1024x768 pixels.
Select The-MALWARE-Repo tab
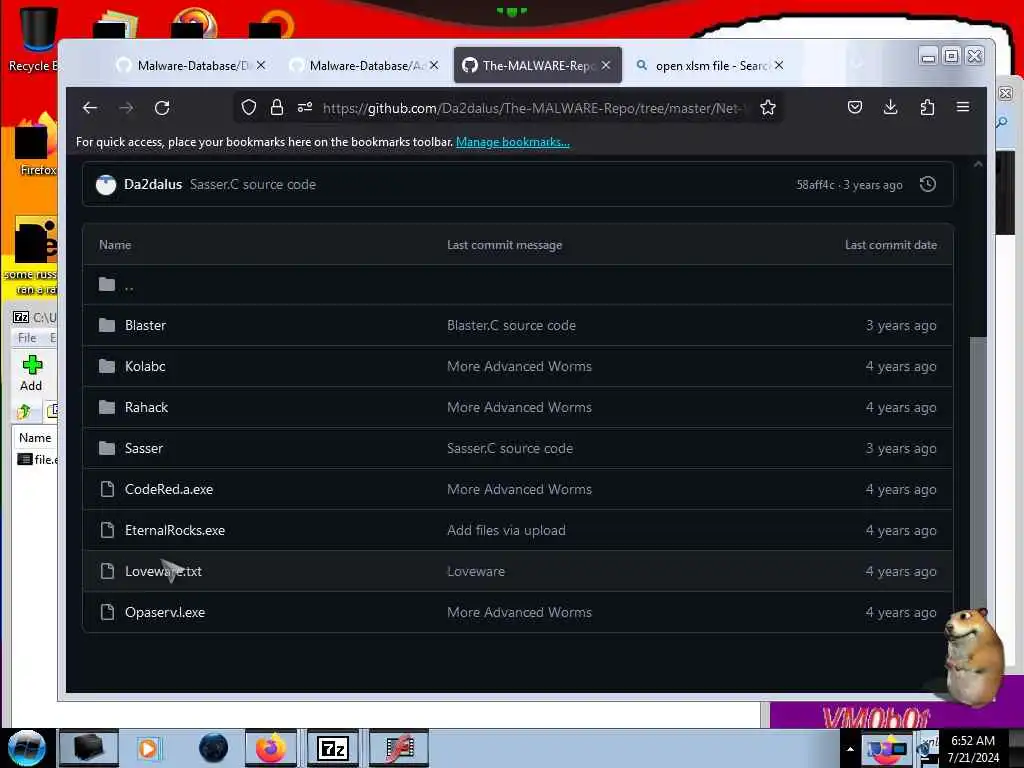pyautogui.click(x=537, y=65)
